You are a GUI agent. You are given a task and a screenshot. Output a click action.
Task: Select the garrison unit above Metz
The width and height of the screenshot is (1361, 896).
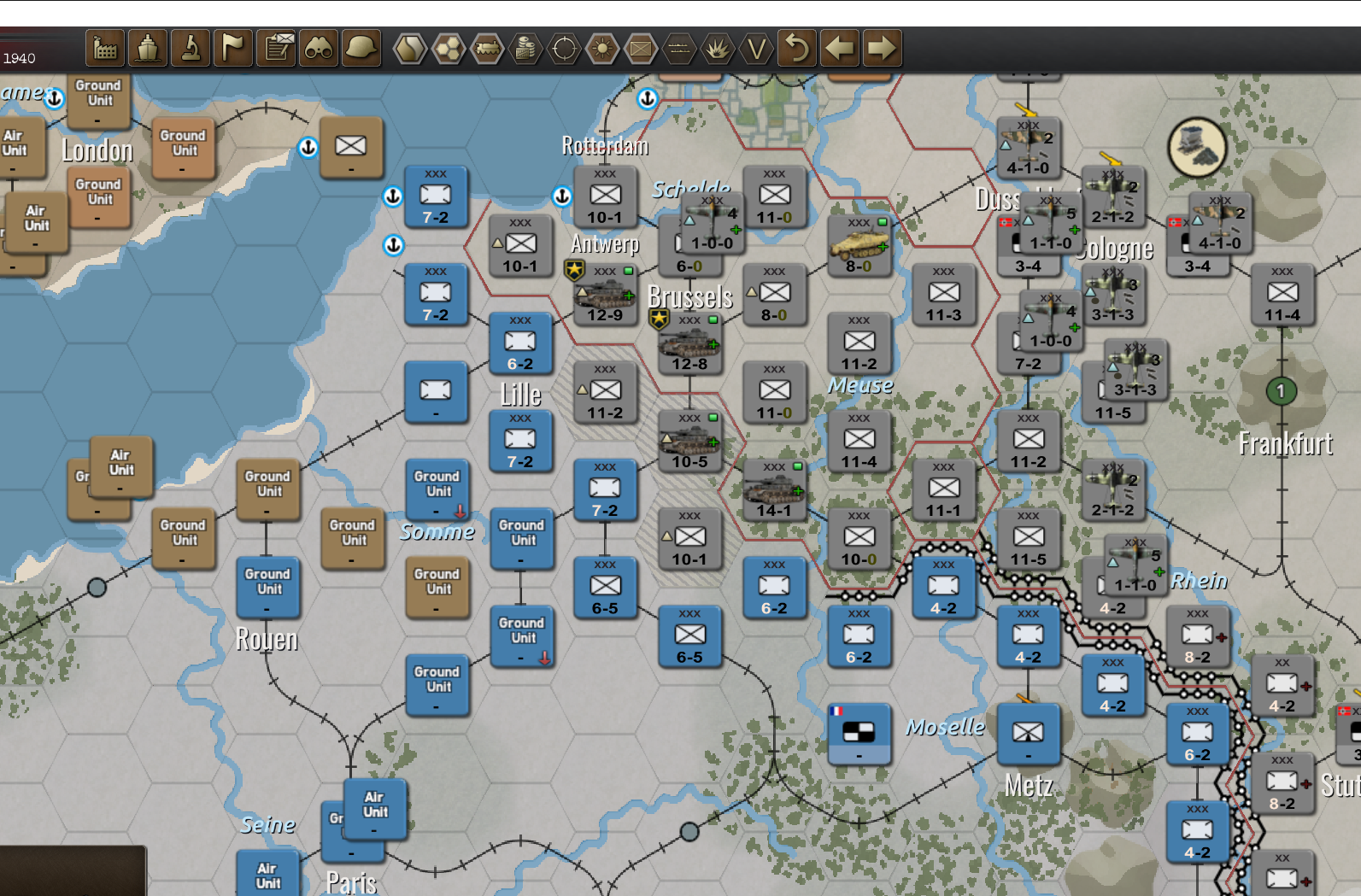click(1028, 735)
